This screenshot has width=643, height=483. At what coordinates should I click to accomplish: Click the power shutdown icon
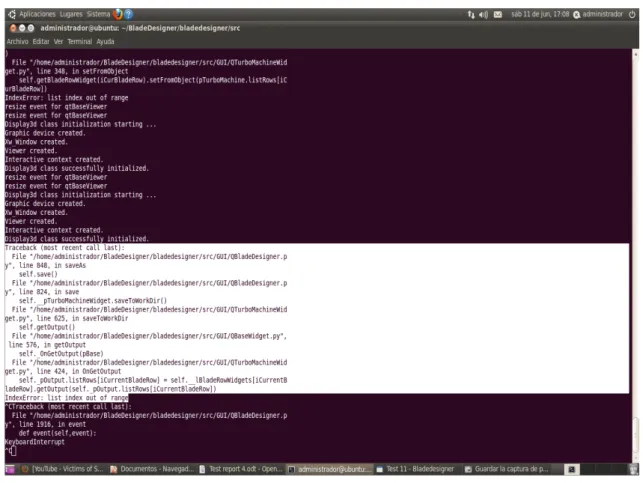pyautogui.click(x=632, y=14)
